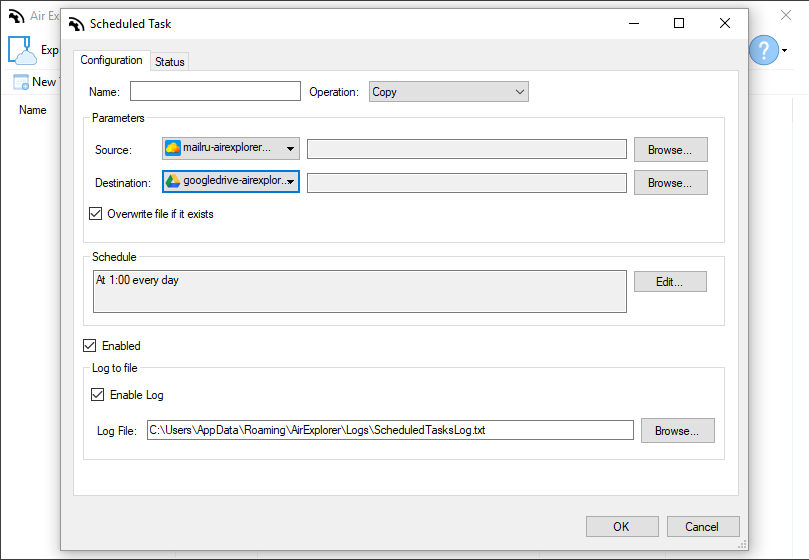The width and height of the screenshot is (809, 560).
Task: Click the Scheduled Task title bar icon
Action: pos(76,24)
